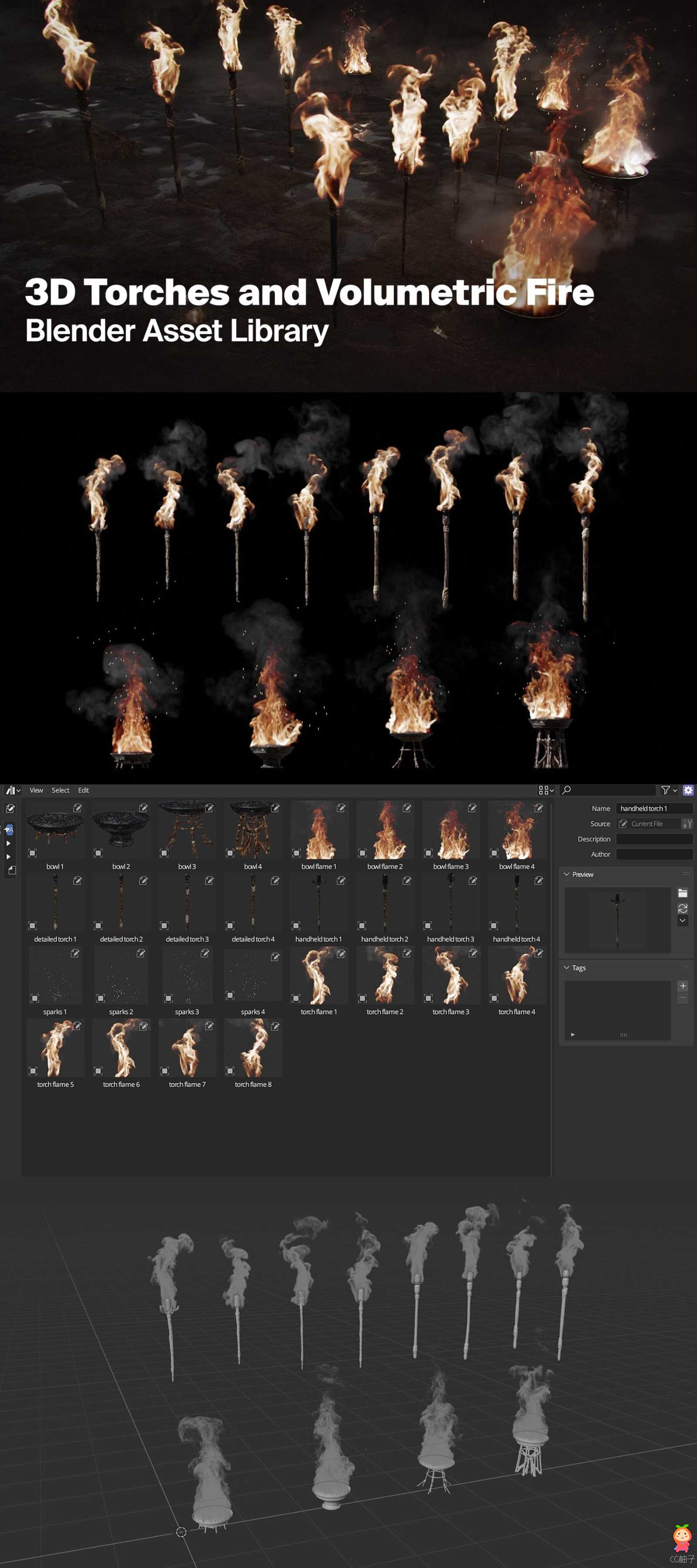This screenshot has width=697, height=1568.
Task: Click the edit pencil icon on torch flame 5
Action: 77,1026
